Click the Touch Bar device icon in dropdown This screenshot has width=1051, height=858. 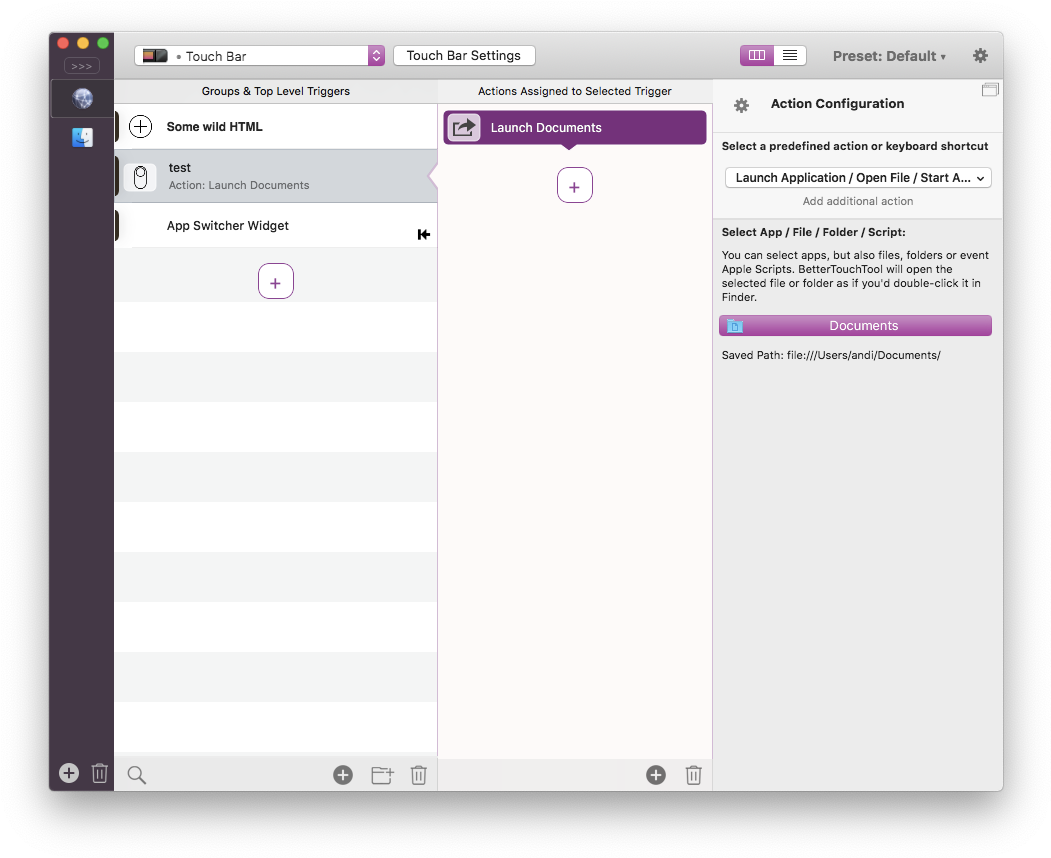pyautogui.click(x=155, y=56)
